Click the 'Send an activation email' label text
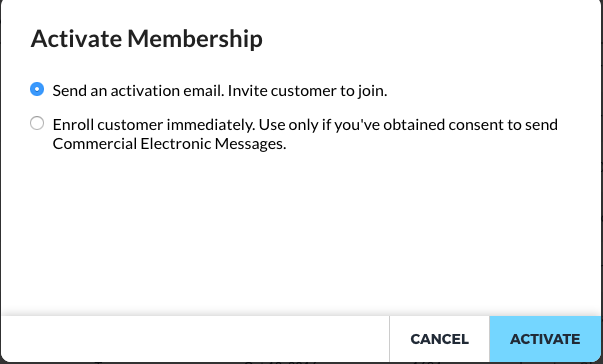Viewport: 603px width, 364px height. tap(138, 91)
